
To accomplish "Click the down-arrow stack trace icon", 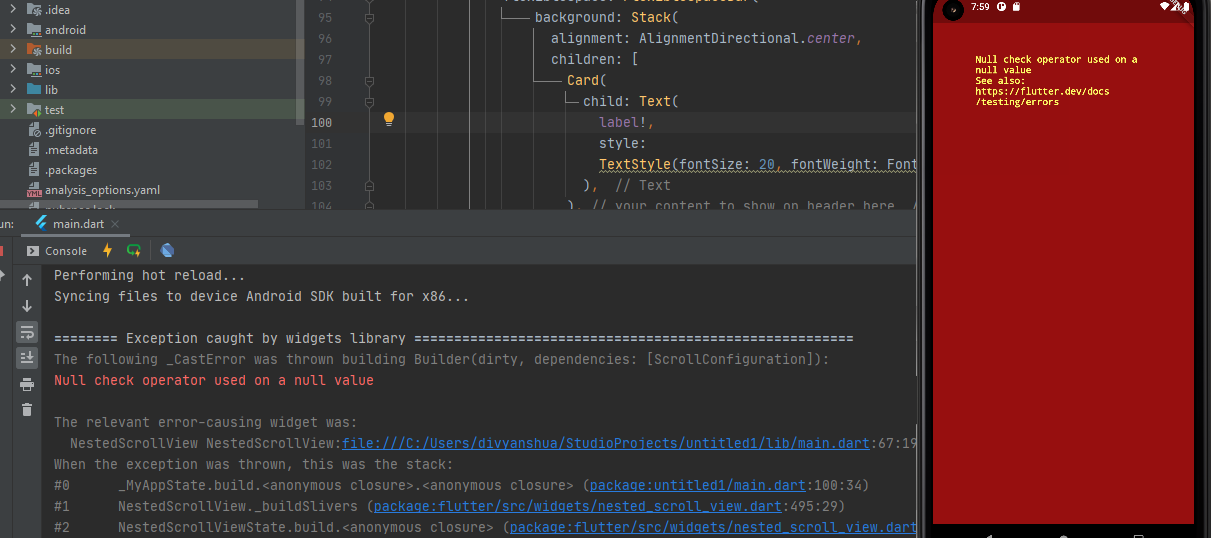I will [27, 306].
